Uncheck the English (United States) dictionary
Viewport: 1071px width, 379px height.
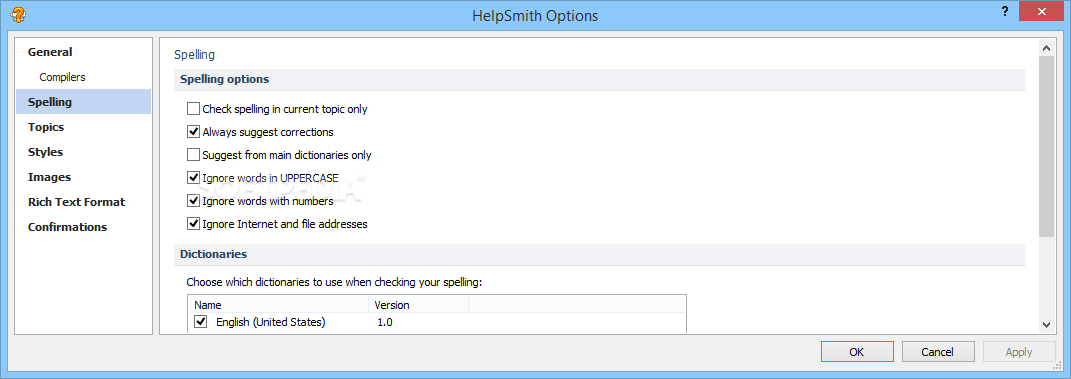point(201,322)
